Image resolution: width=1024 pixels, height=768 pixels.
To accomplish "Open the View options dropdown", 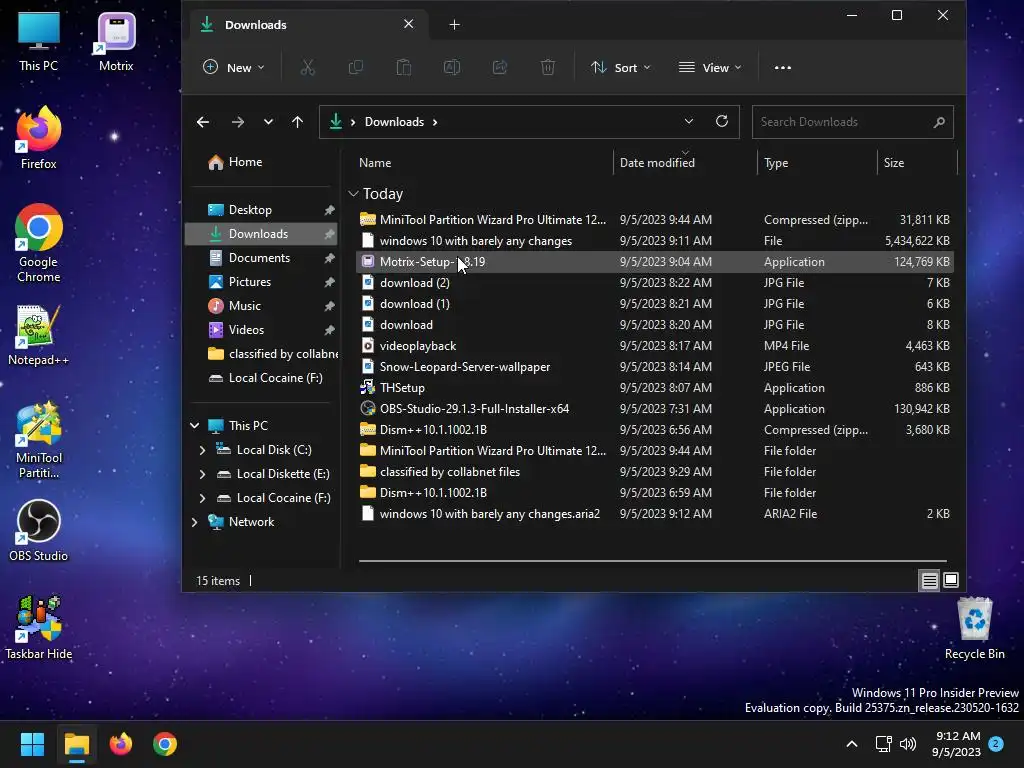I will (710, 67).
